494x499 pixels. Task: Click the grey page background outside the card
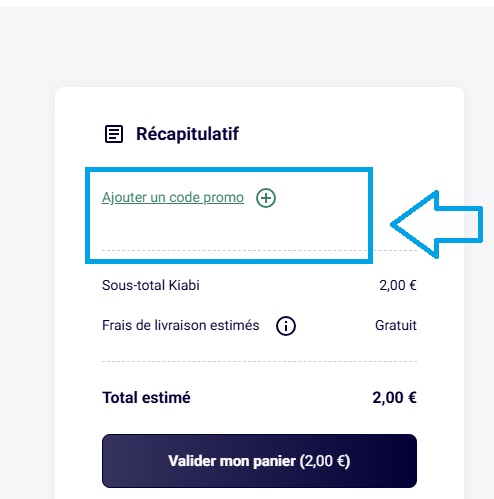[27, 233]
